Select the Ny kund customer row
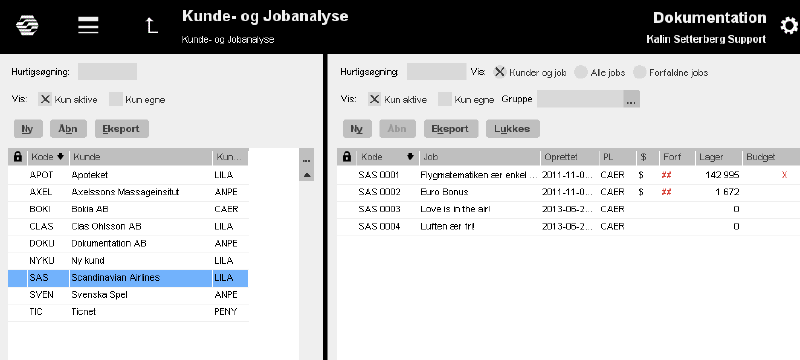 (128, 261)
